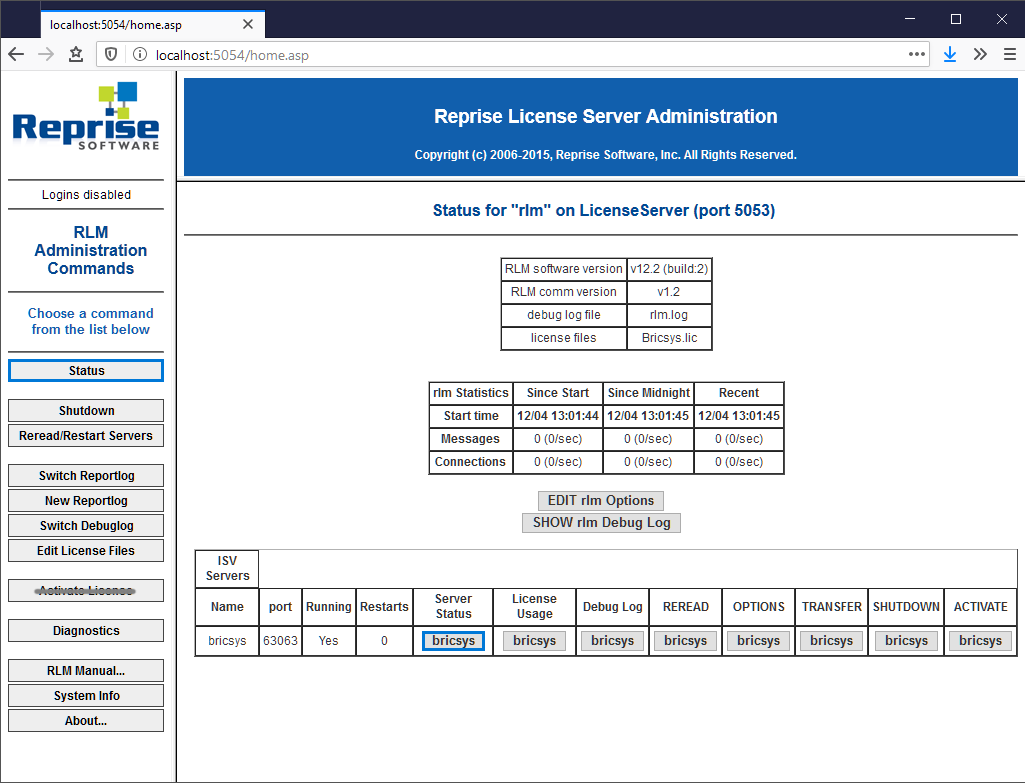1025x783 pixels.
Task: Open the RLM Manual
Action: pyautogui.click(x=86, y=671)
